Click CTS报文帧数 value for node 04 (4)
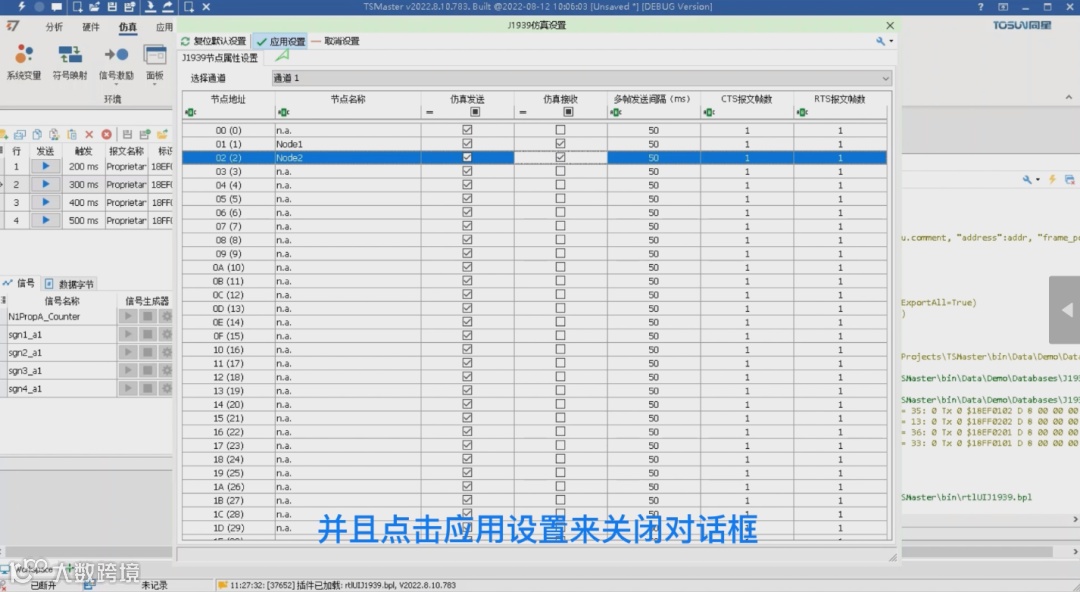Screen dimensions: 1080x592 pos(747,185)
